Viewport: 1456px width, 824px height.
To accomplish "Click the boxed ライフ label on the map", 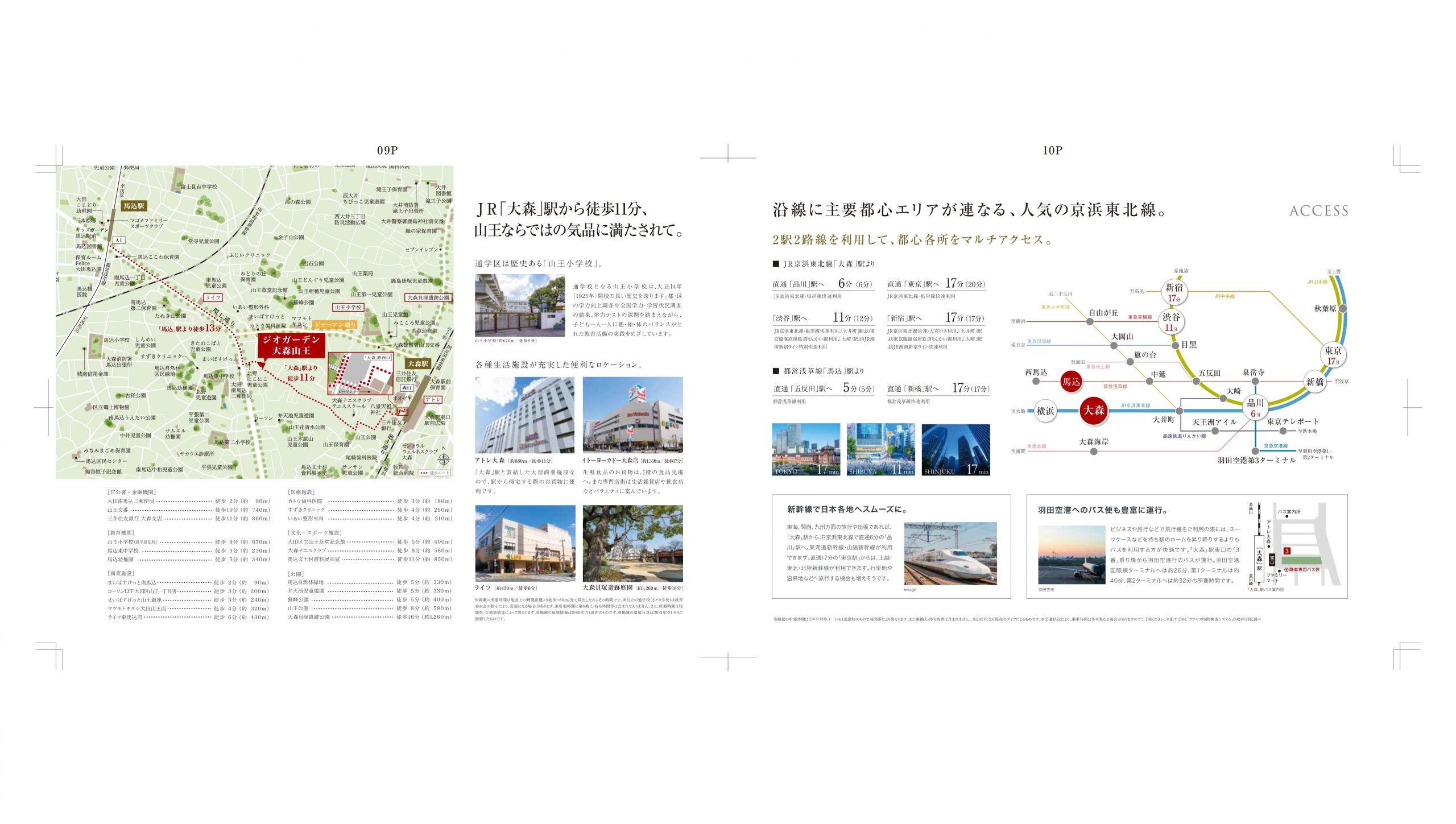I will (213, 297).
